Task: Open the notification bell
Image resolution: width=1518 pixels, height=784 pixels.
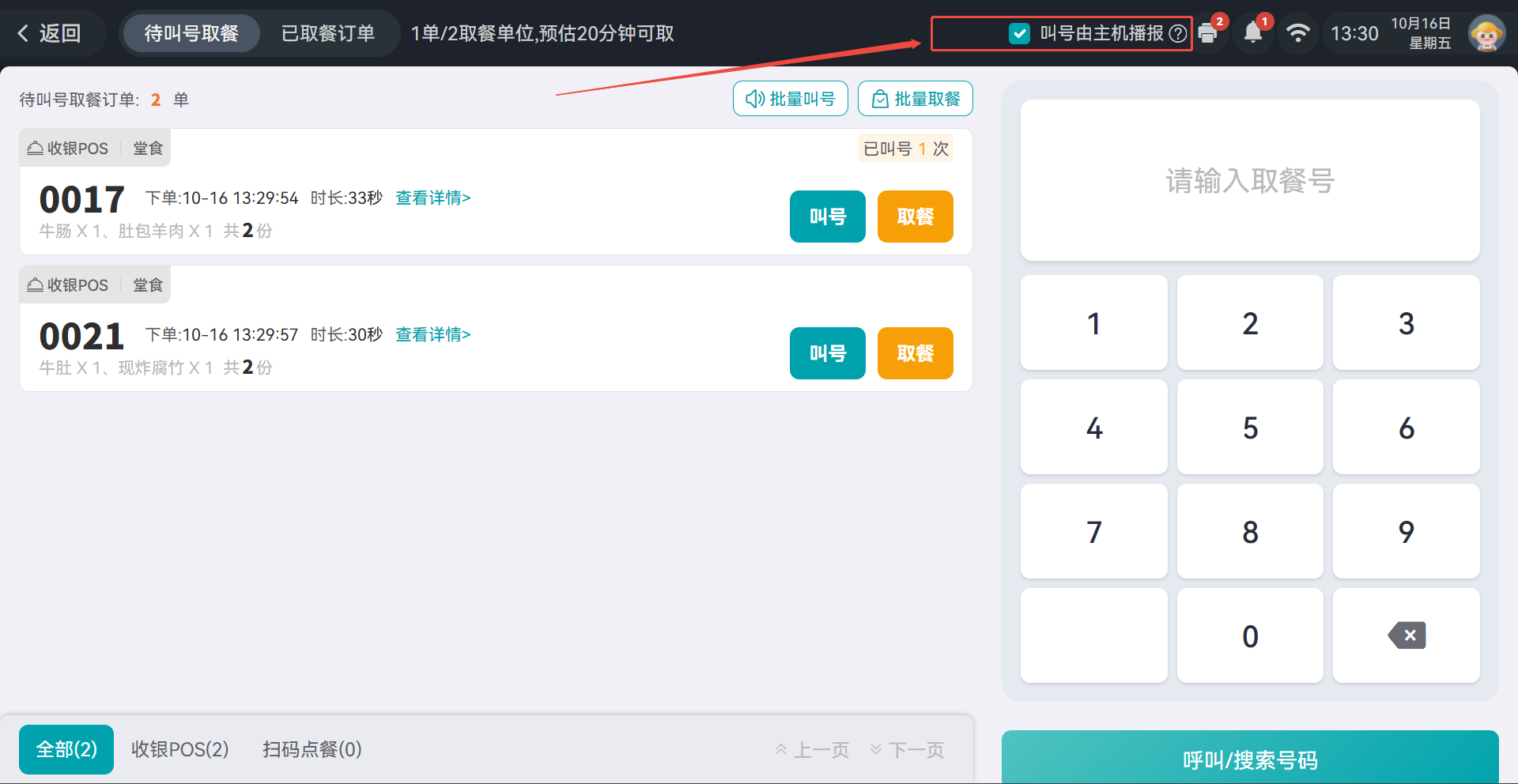Action: 1253,32
